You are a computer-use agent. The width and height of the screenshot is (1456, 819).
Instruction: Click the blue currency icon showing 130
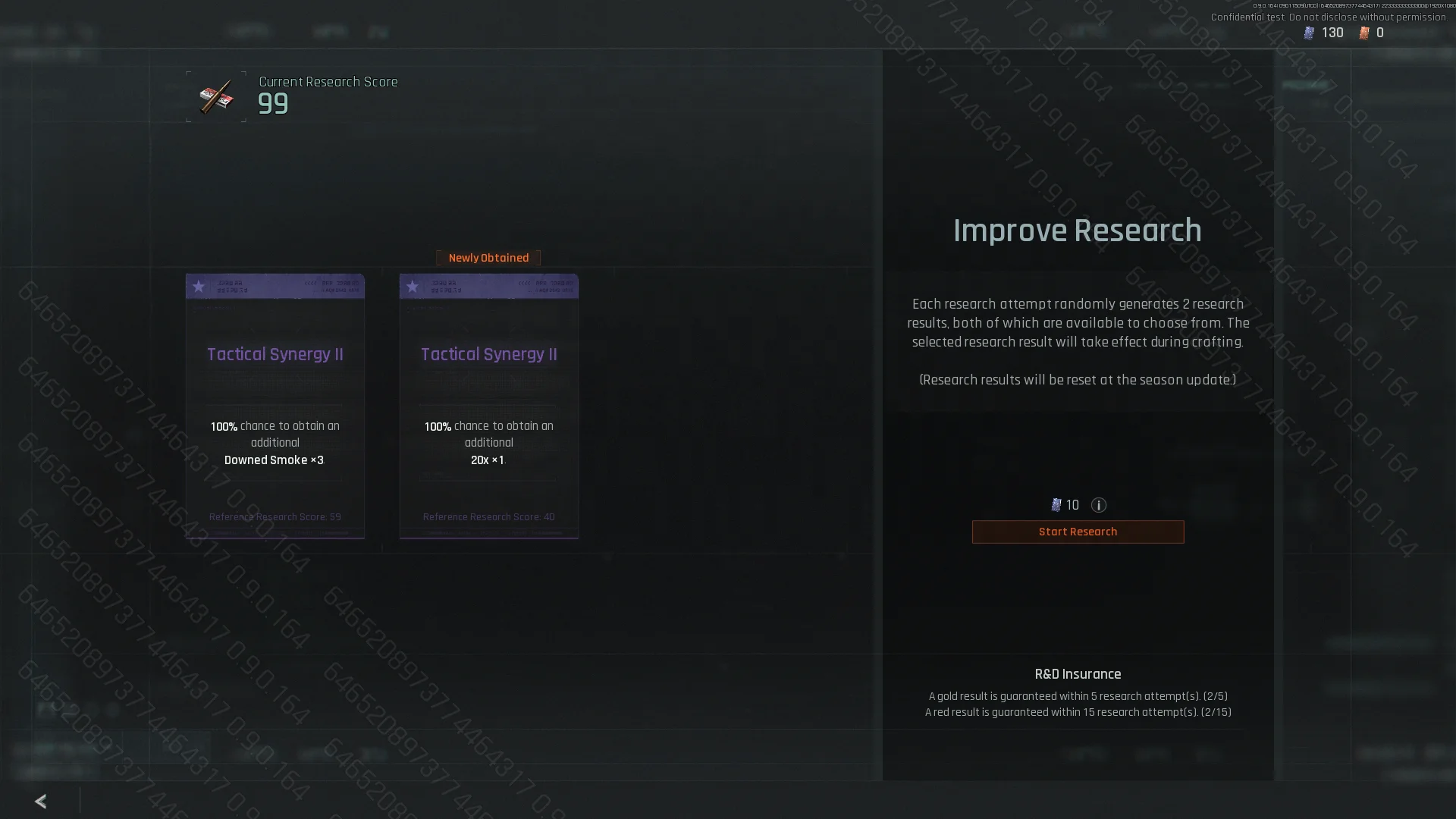click(1309, 33)
